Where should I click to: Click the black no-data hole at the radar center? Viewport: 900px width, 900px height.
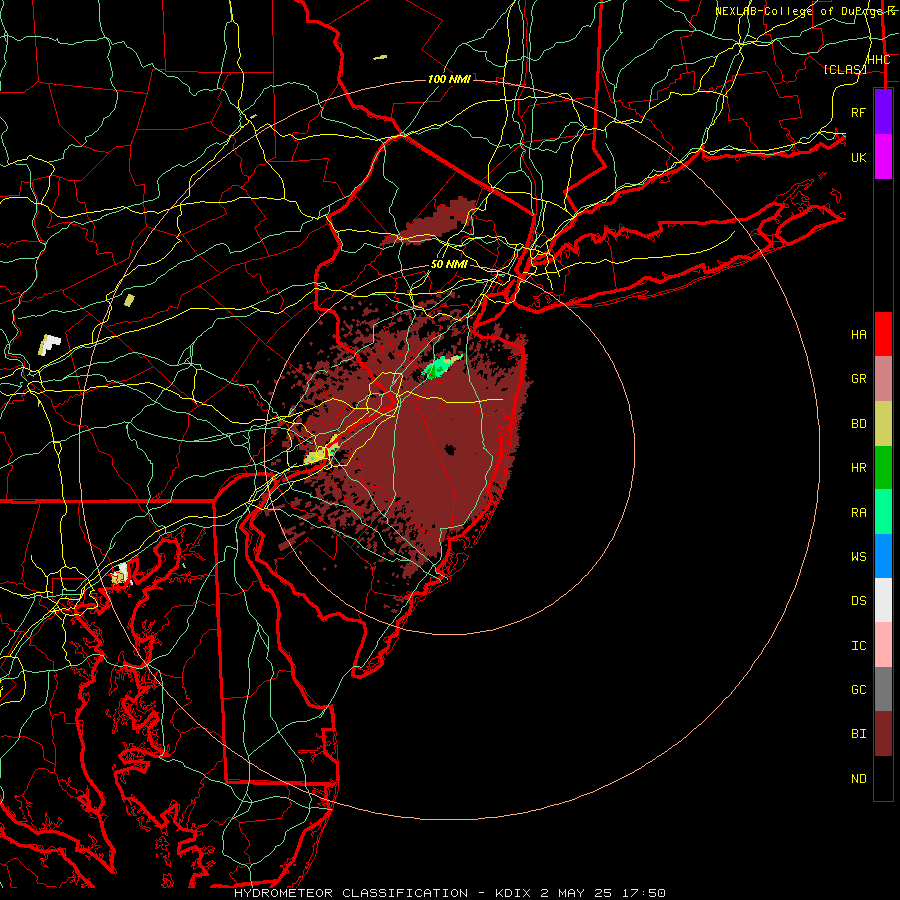click(449, 450)
